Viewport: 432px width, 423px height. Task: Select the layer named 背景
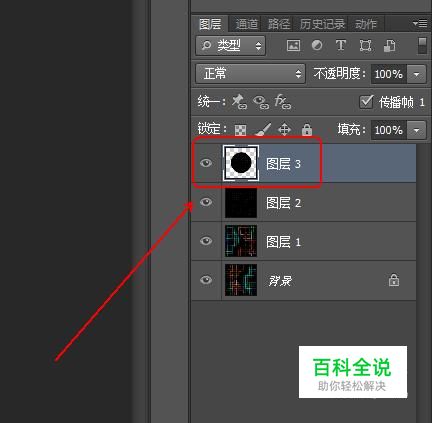280,281
